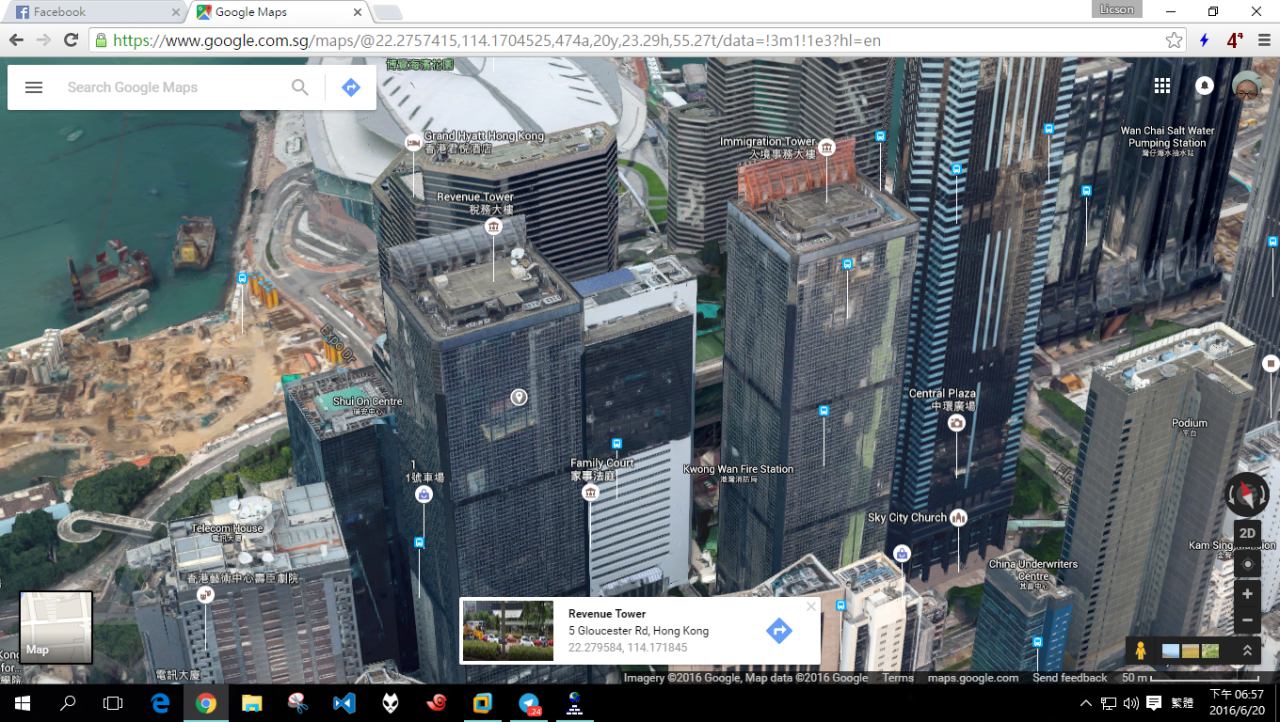Image resolution: width=1280 pixels, height=722 pixels.
Task: Click the Revenue Tower title in card
Action: [607, 614]
